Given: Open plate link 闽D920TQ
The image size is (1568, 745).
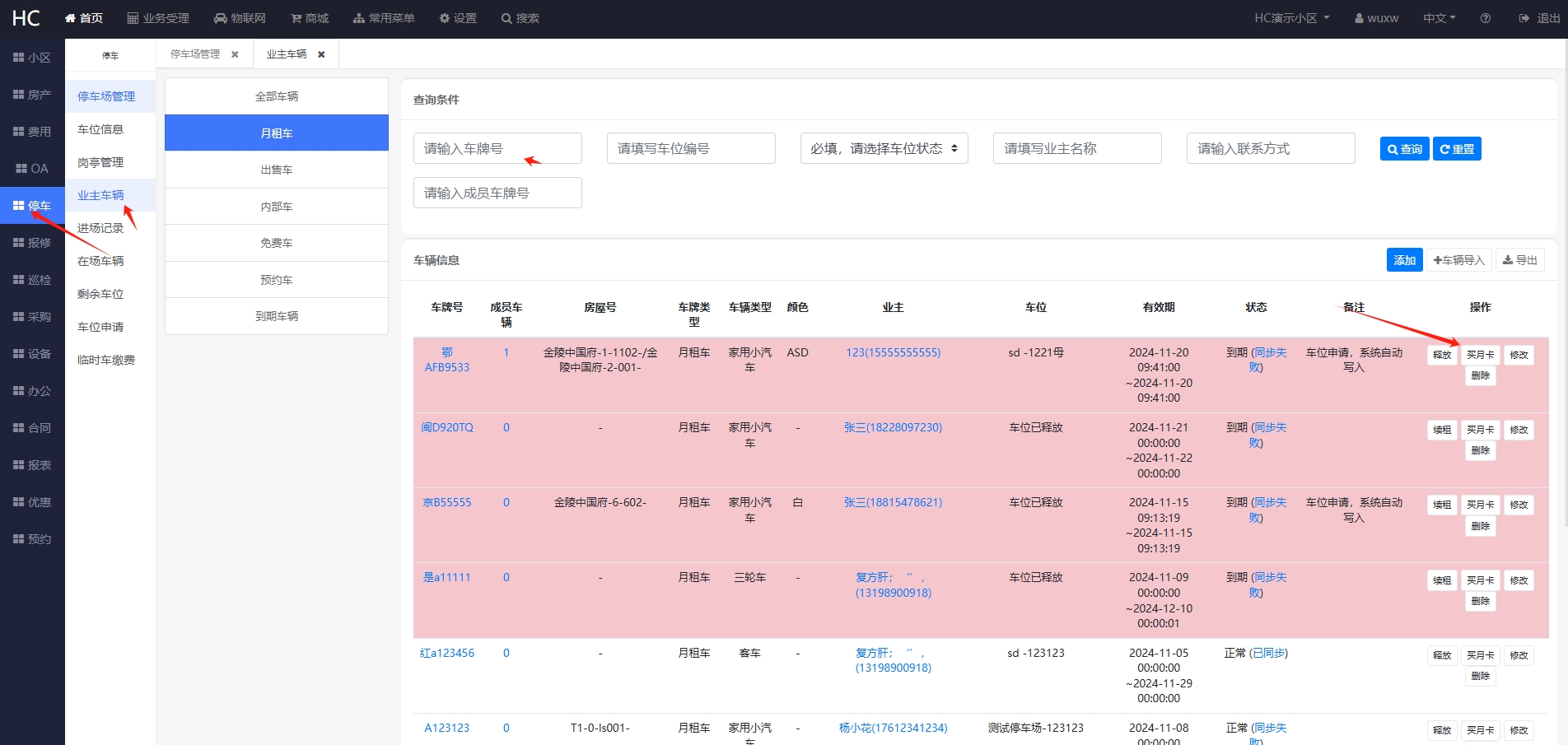Looking at the screenshot, I should (447, 427).
